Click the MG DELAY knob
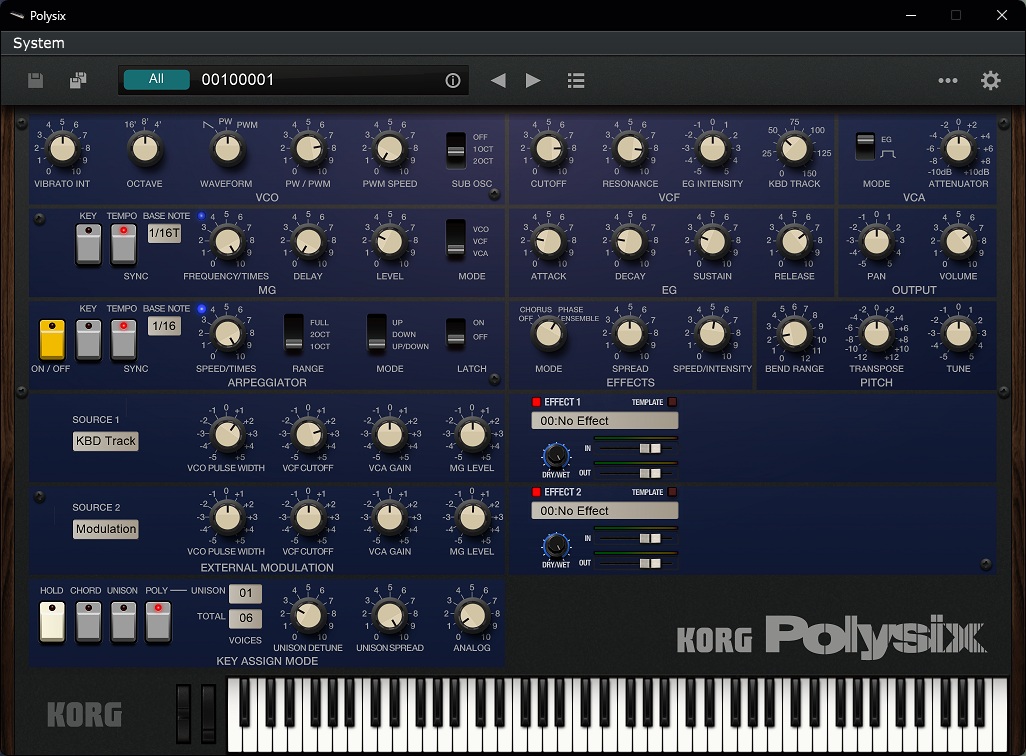The width and height of the screenshot is (1026, 756). 308,242
